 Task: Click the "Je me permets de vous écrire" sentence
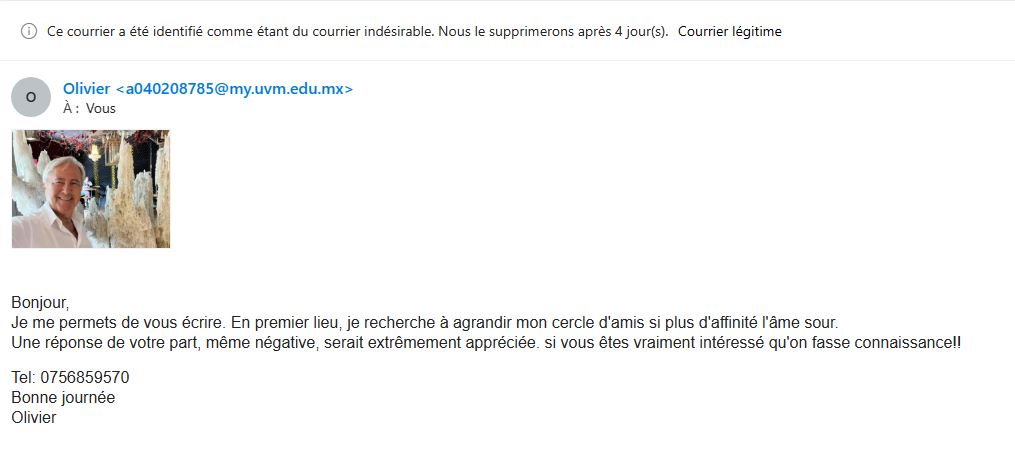118,323
